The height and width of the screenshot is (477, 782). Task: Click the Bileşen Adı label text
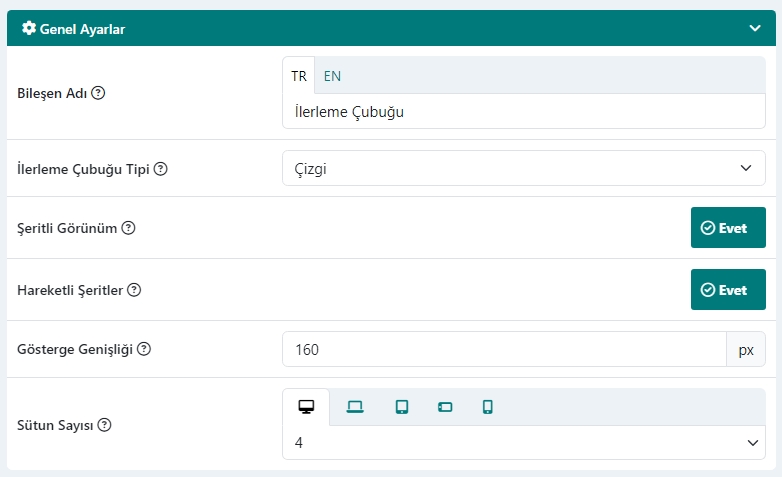pyautogui.click(x=52, y=93)
